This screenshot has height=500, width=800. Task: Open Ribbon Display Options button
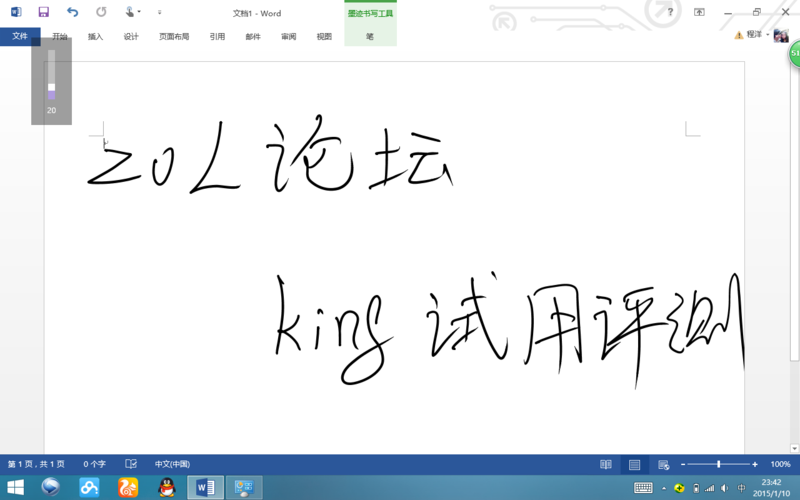pos(699,12)
